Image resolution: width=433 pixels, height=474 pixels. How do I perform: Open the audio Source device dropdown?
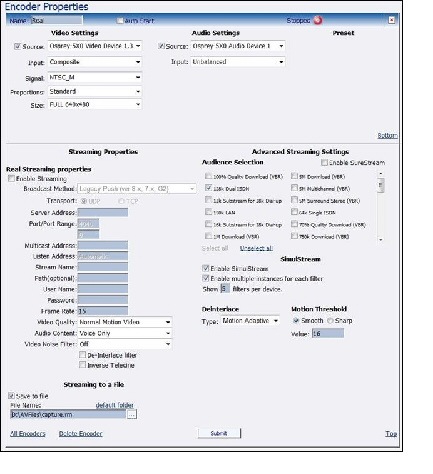click(238, 46)
